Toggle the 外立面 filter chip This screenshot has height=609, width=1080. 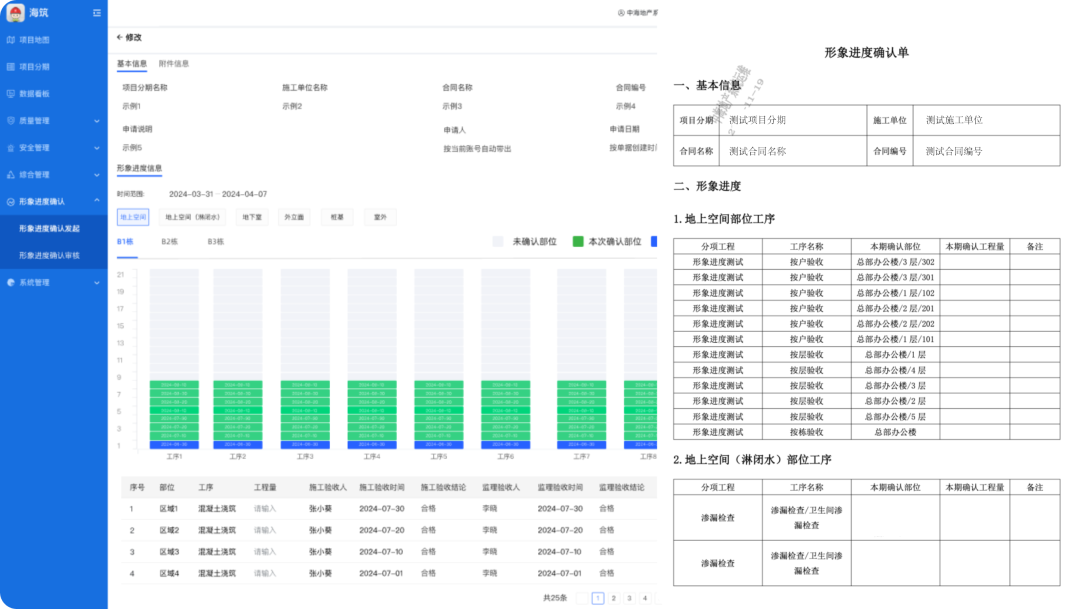click(x=293, y=217)
